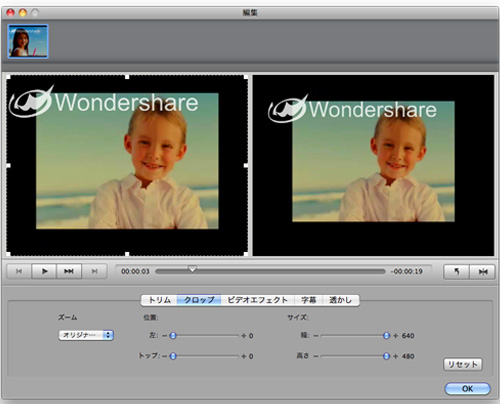Click the left-middle crop handle
The height and width of the screenshot is (404, 500).
[8, 165]
